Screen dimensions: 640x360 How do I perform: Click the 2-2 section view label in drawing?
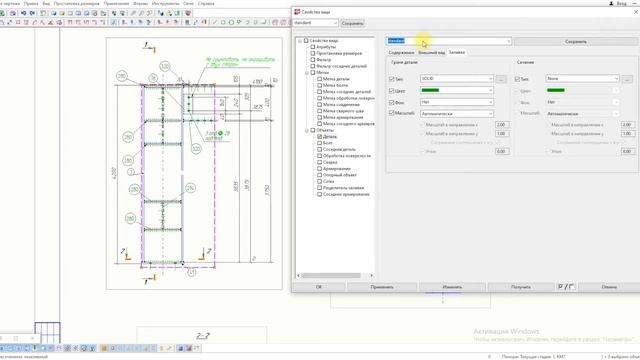point(202,336)
